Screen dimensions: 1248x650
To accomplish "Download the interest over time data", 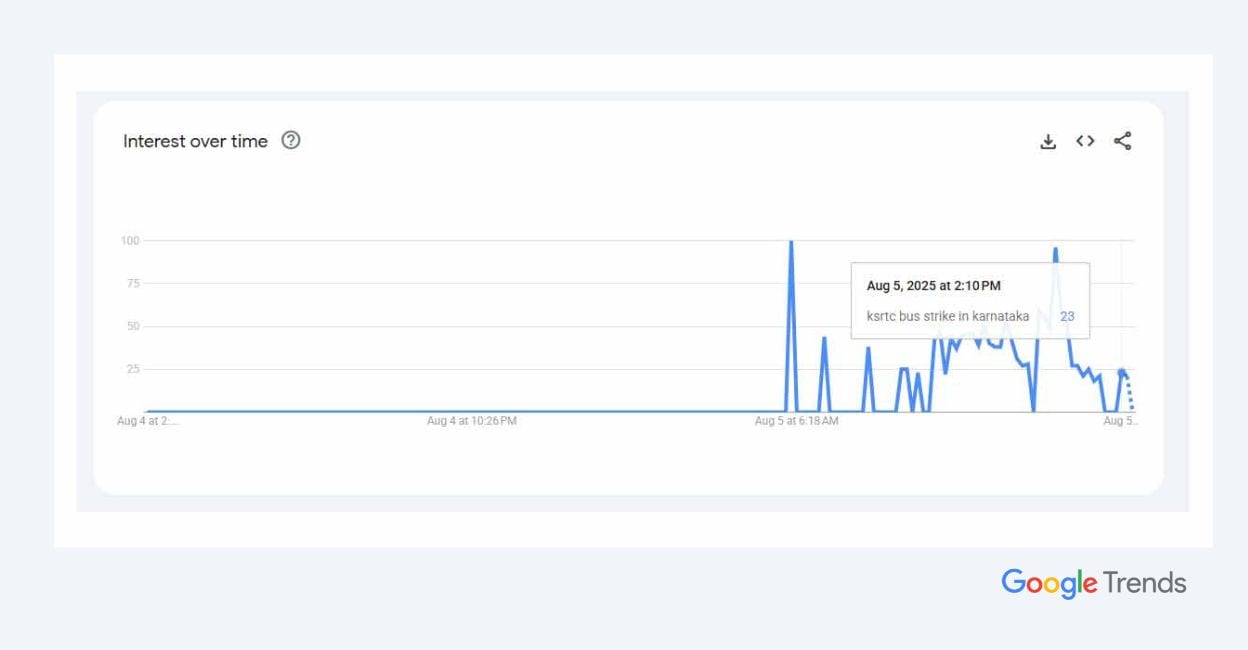I will click(1048, 141).
